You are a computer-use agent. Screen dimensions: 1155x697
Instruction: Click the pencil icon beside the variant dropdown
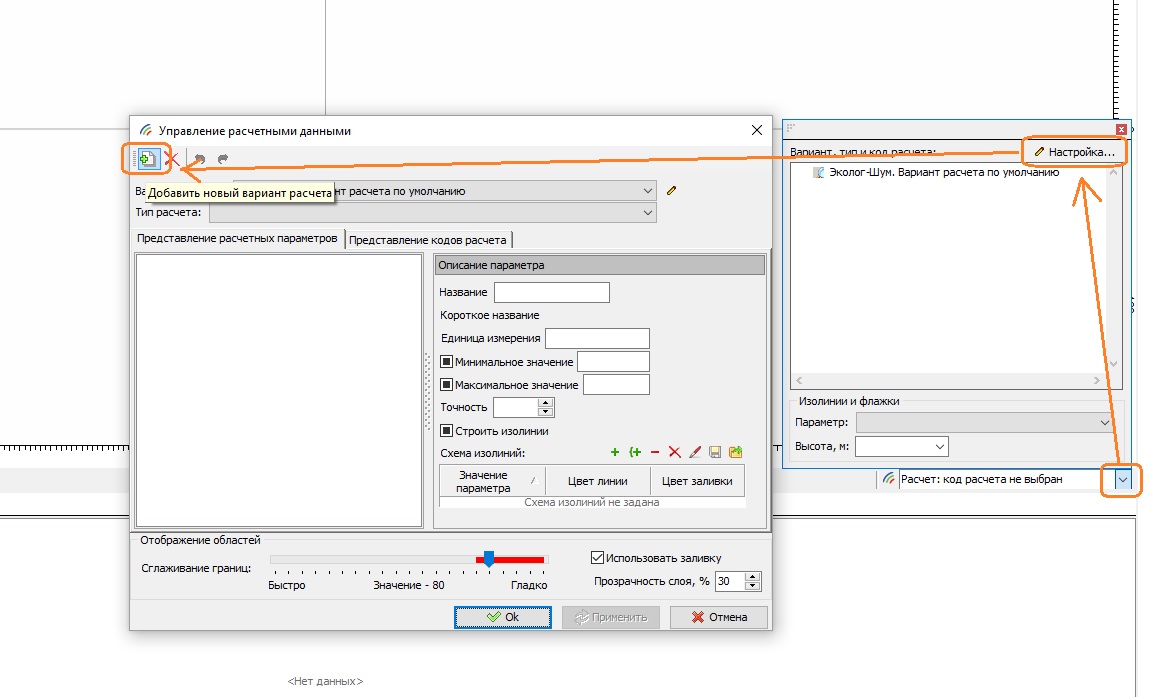pos(672,190)
